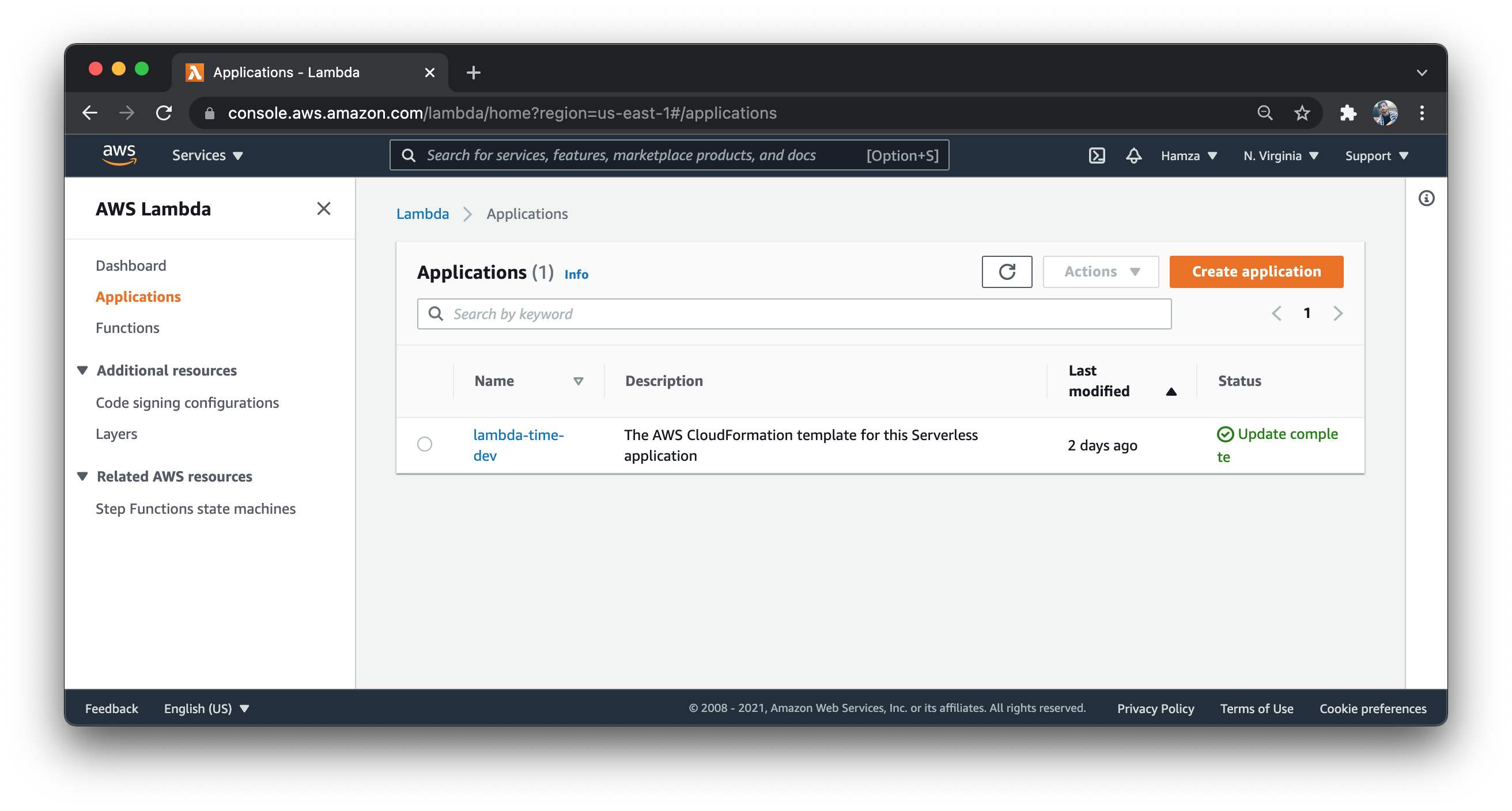
Task: Open AWS CloudShell terminal icon
Action: (x=1097, y=156)
